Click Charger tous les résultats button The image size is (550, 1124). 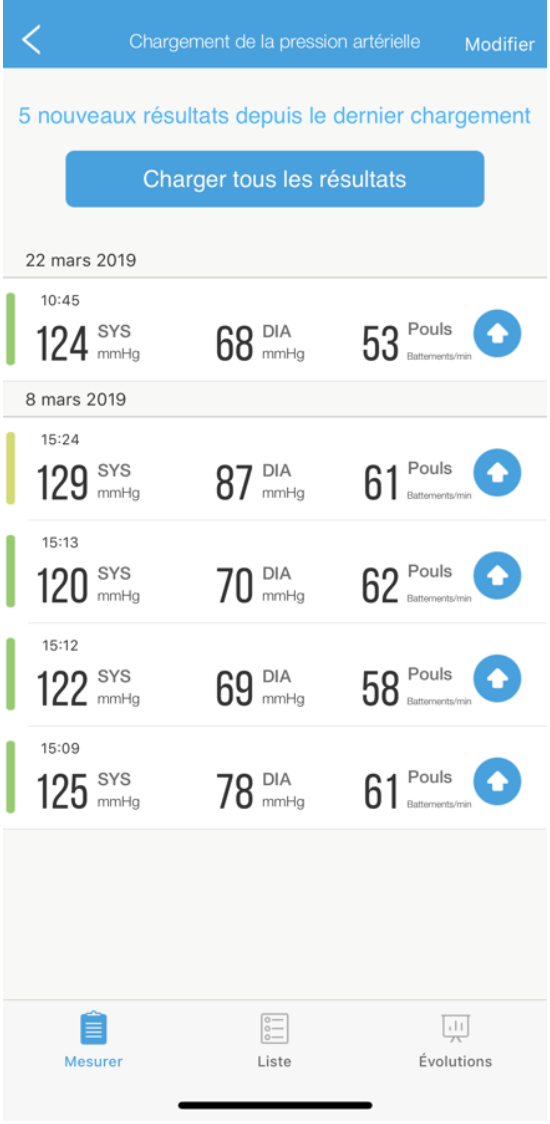pyautogui.click(x=275, y=178)
